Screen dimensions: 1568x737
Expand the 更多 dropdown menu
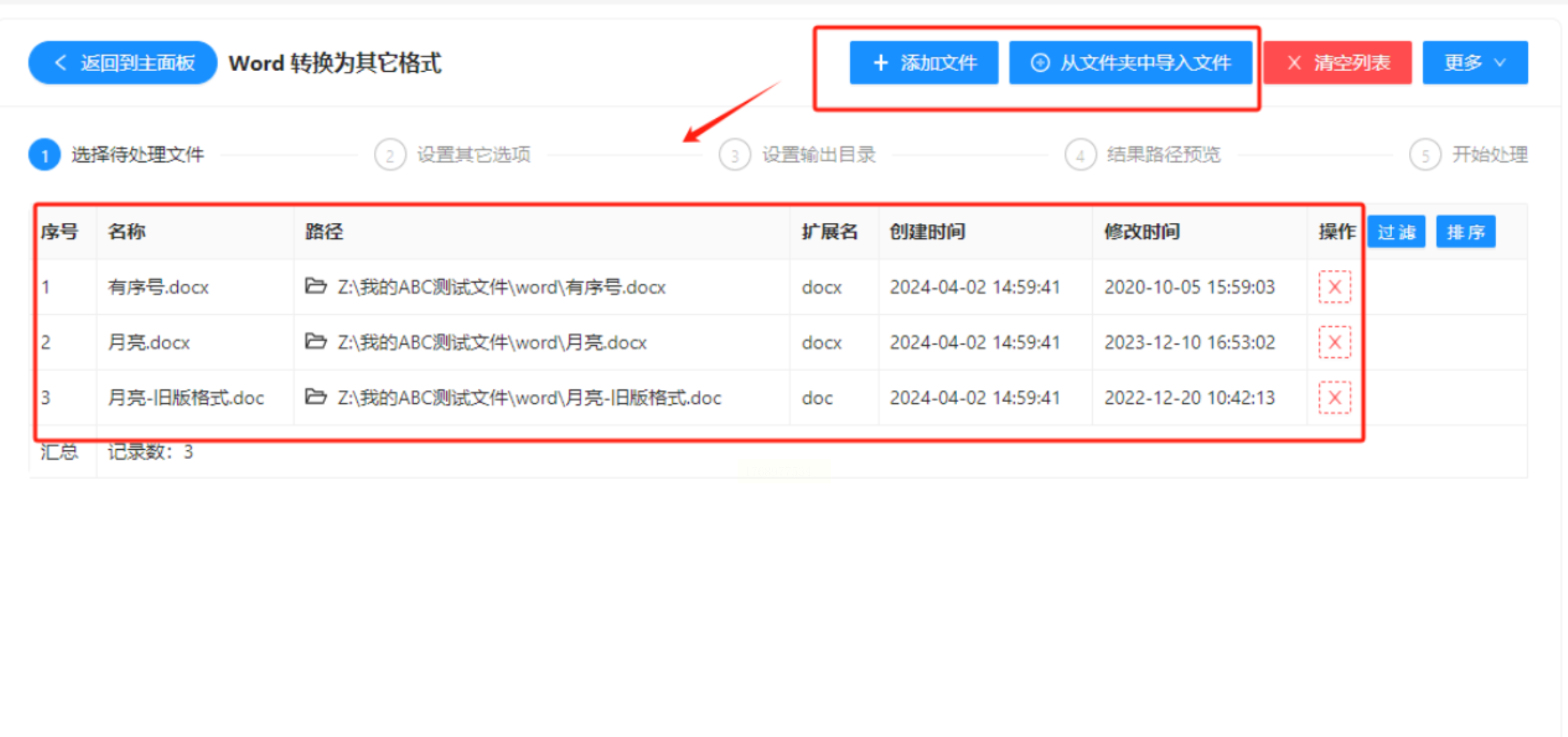click(x=1475, y=63)
